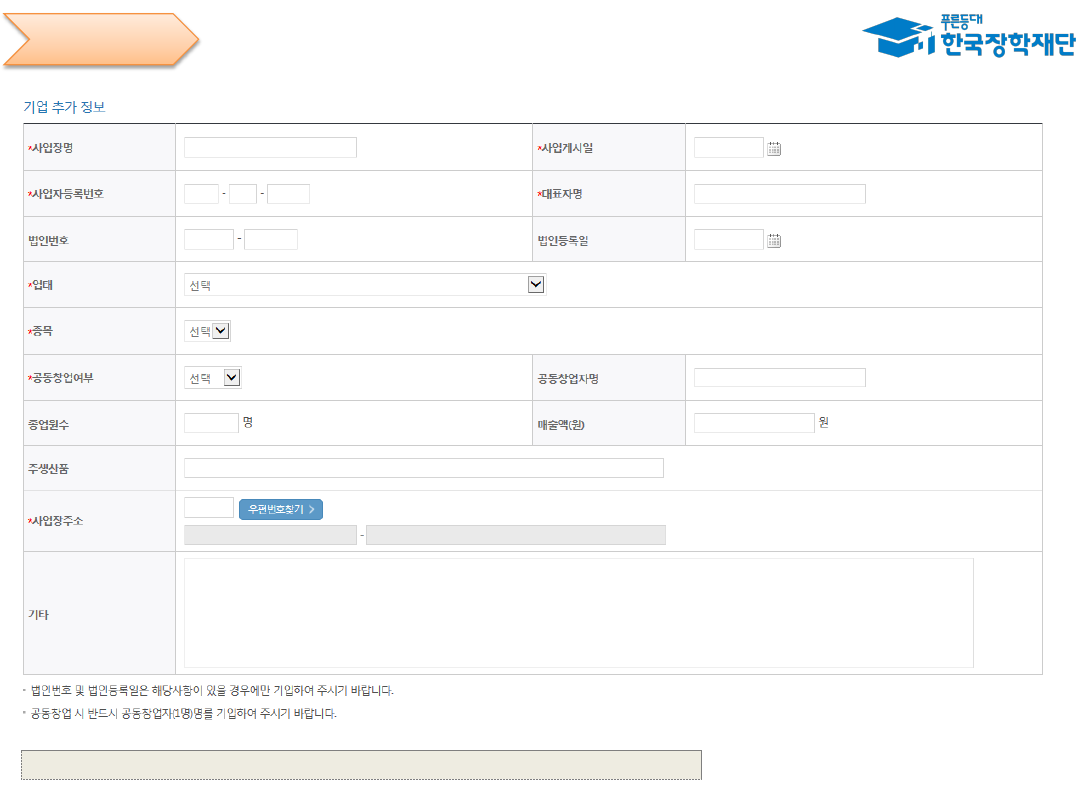This screenshot has height=810, width=1080.
Task: Open the 공동창업여부 dropdown
Action: coord(213,378)
